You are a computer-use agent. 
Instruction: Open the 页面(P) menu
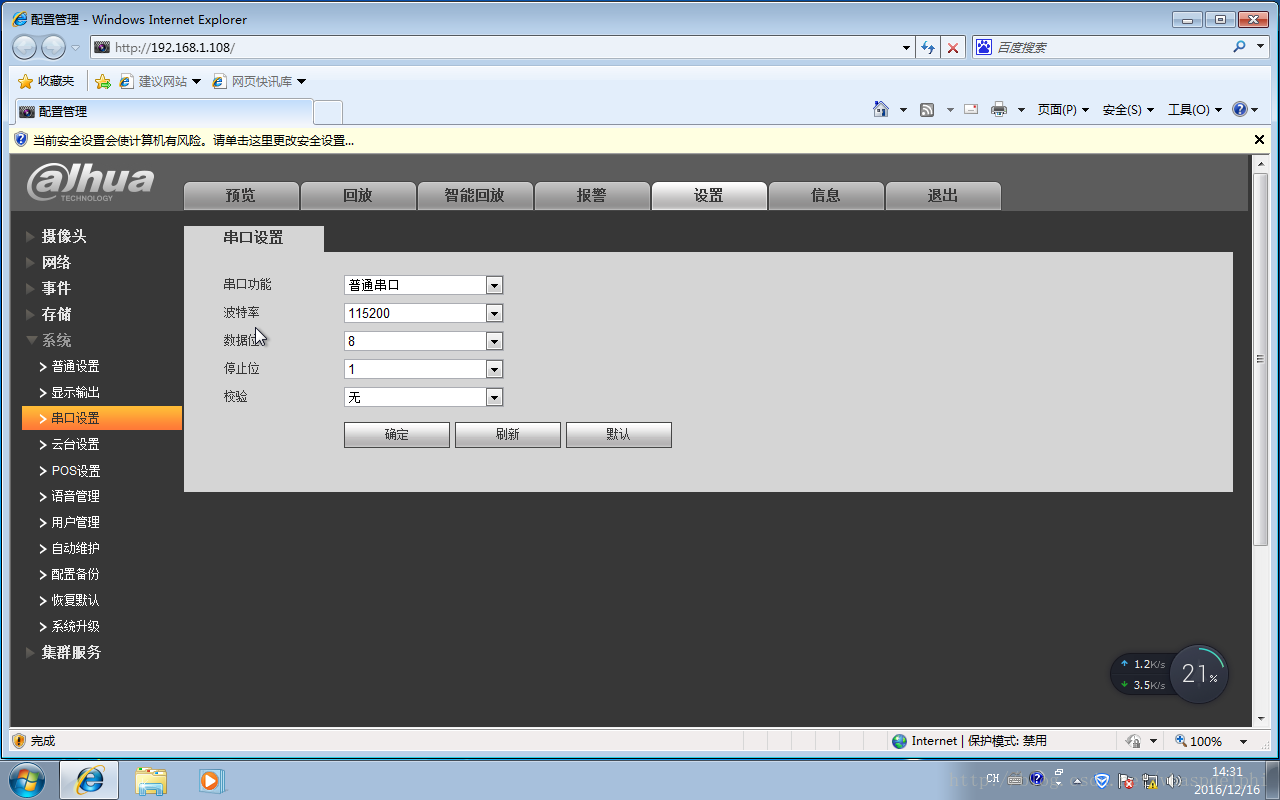[x=1063, y=110]
